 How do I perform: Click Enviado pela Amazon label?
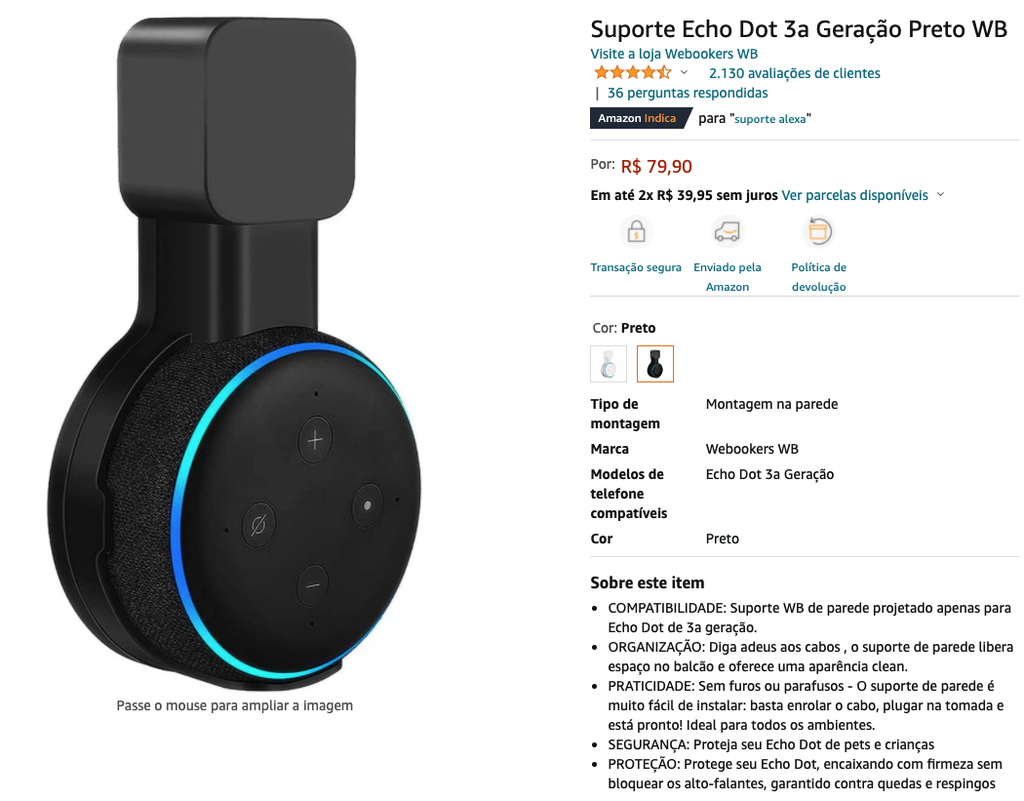(727, 277)
